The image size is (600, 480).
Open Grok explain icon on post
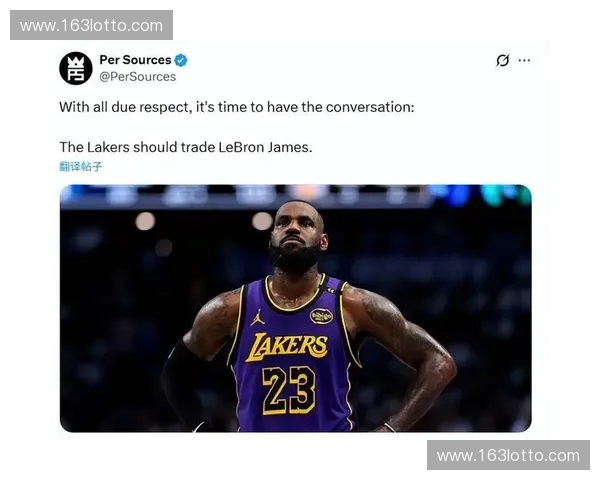coord(502,60)
